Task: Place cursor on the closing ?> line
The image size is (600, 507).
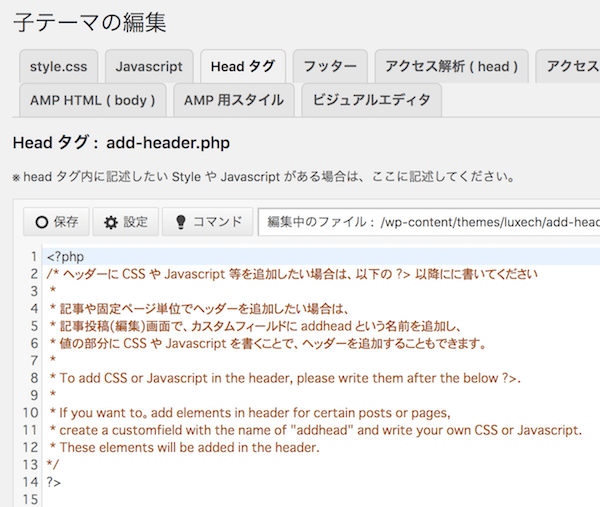Action: pos(321,482)
